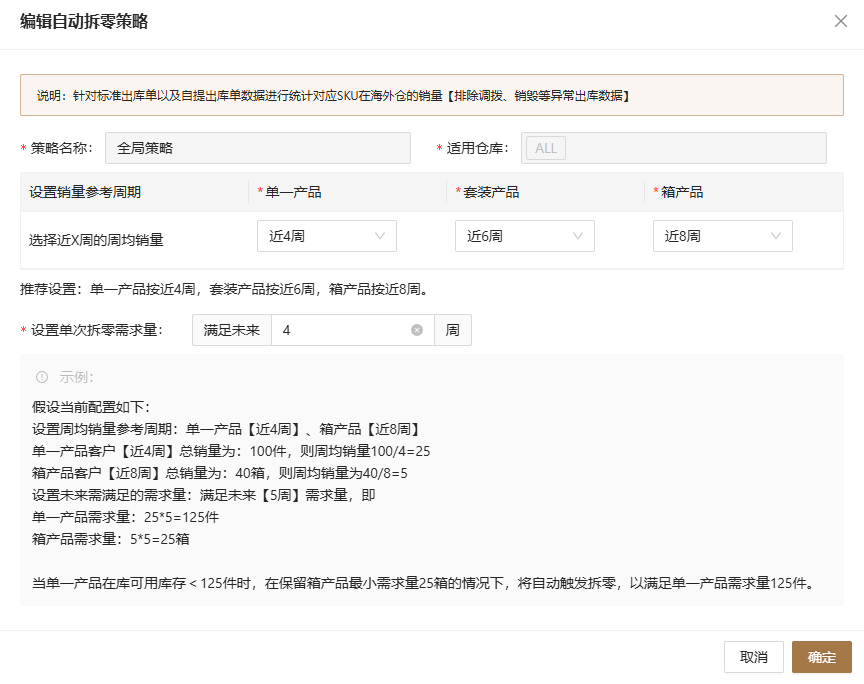Click the 单一产品需求量：25*5=125件 line
Image resolution: width=864 pixels, height=684 pixels.
126,517
